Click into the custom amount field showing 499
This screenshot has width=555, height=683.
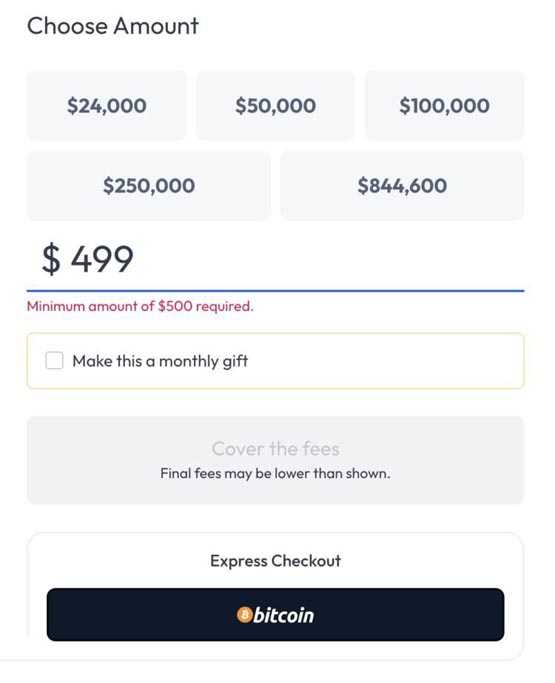(x=275, y=259)
